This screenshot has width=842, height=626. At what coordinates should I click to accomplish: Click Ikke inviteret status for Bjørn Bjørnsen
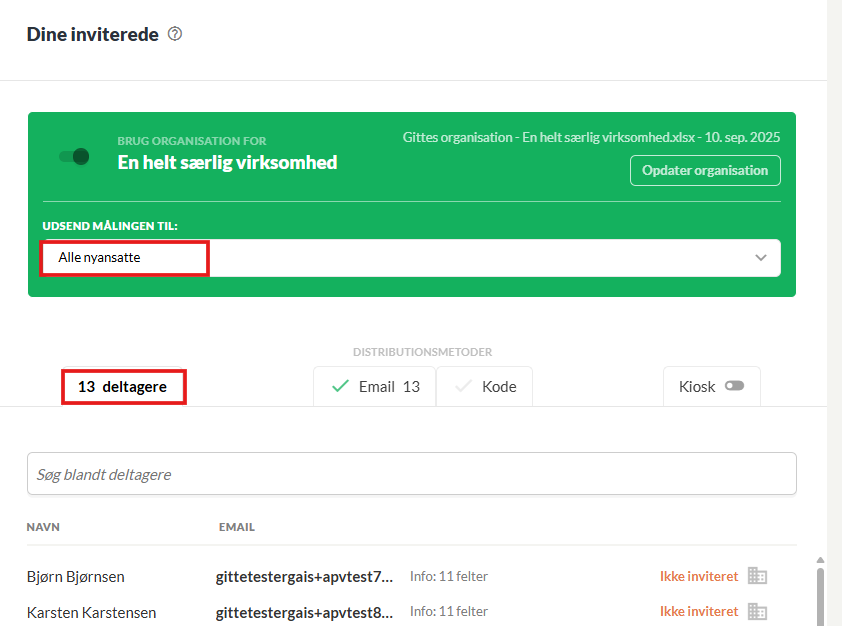point(699,576)
